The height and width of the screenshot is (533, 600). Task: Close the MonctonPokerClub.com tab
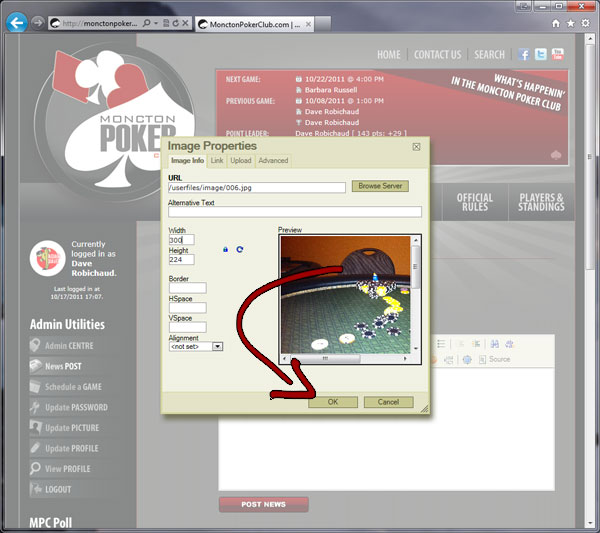click(x=308, y=24)
